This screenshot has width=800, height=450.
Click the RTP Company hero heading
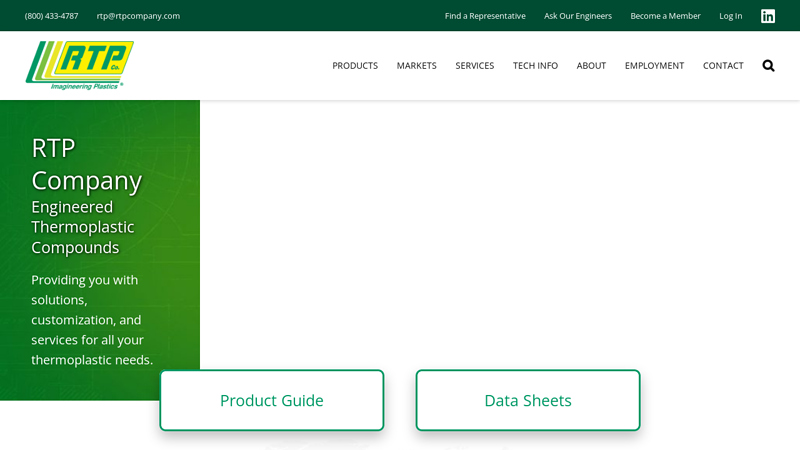(86, 164)
